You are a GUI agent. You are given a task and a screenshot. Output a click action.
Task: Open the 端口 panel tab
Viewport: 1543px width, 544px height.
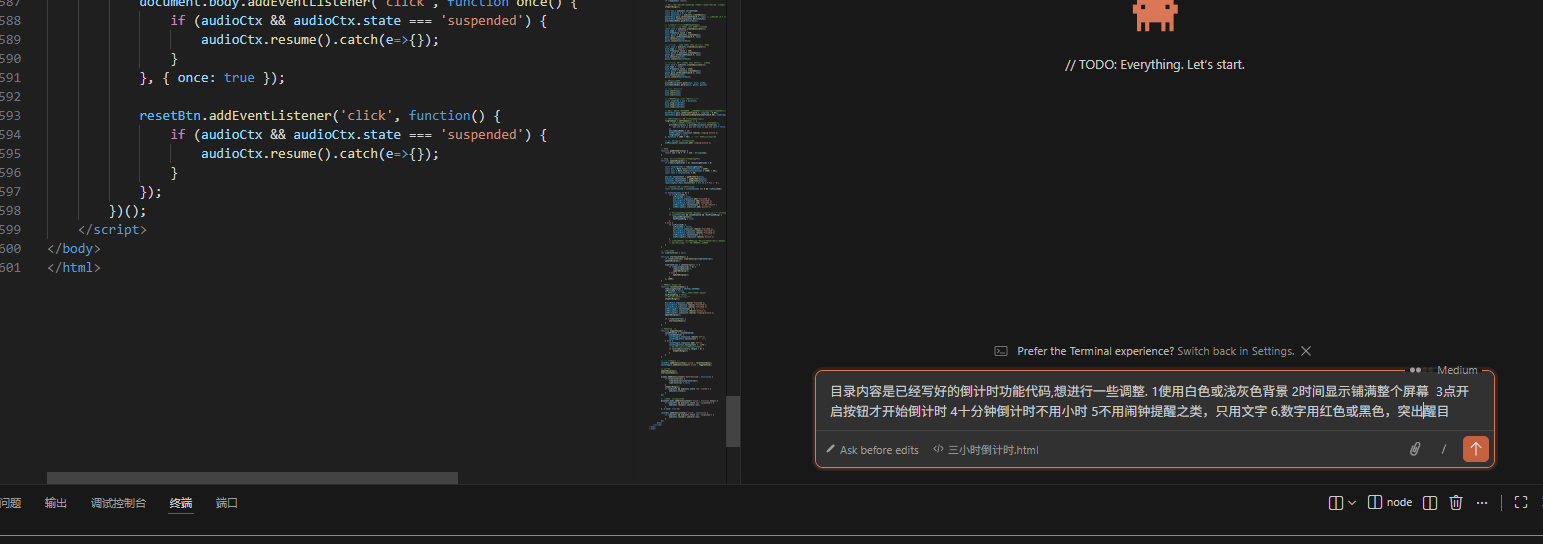227,503
